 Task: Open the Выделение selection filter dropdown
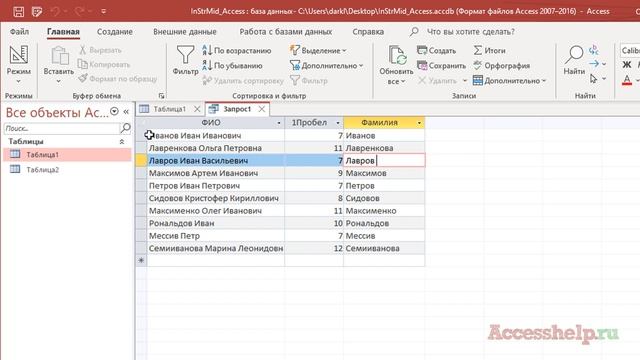[x=318, y=51]
